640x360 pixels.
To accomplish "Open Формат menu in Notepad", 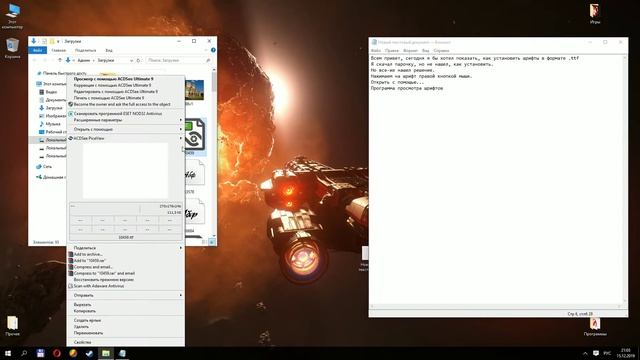I will 410,51.
